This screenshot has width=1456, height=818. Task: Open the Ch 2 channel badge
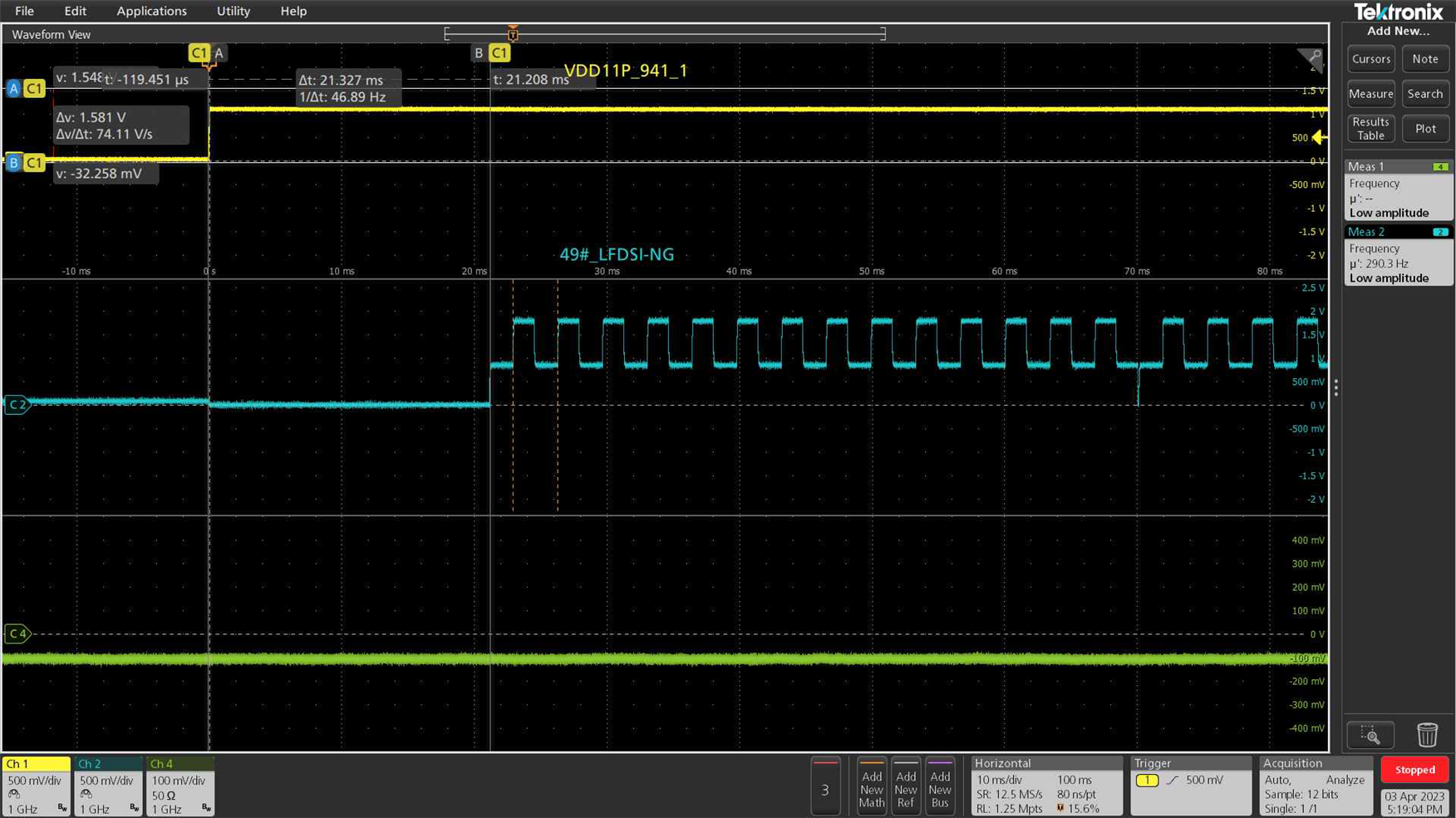point(108,786)
